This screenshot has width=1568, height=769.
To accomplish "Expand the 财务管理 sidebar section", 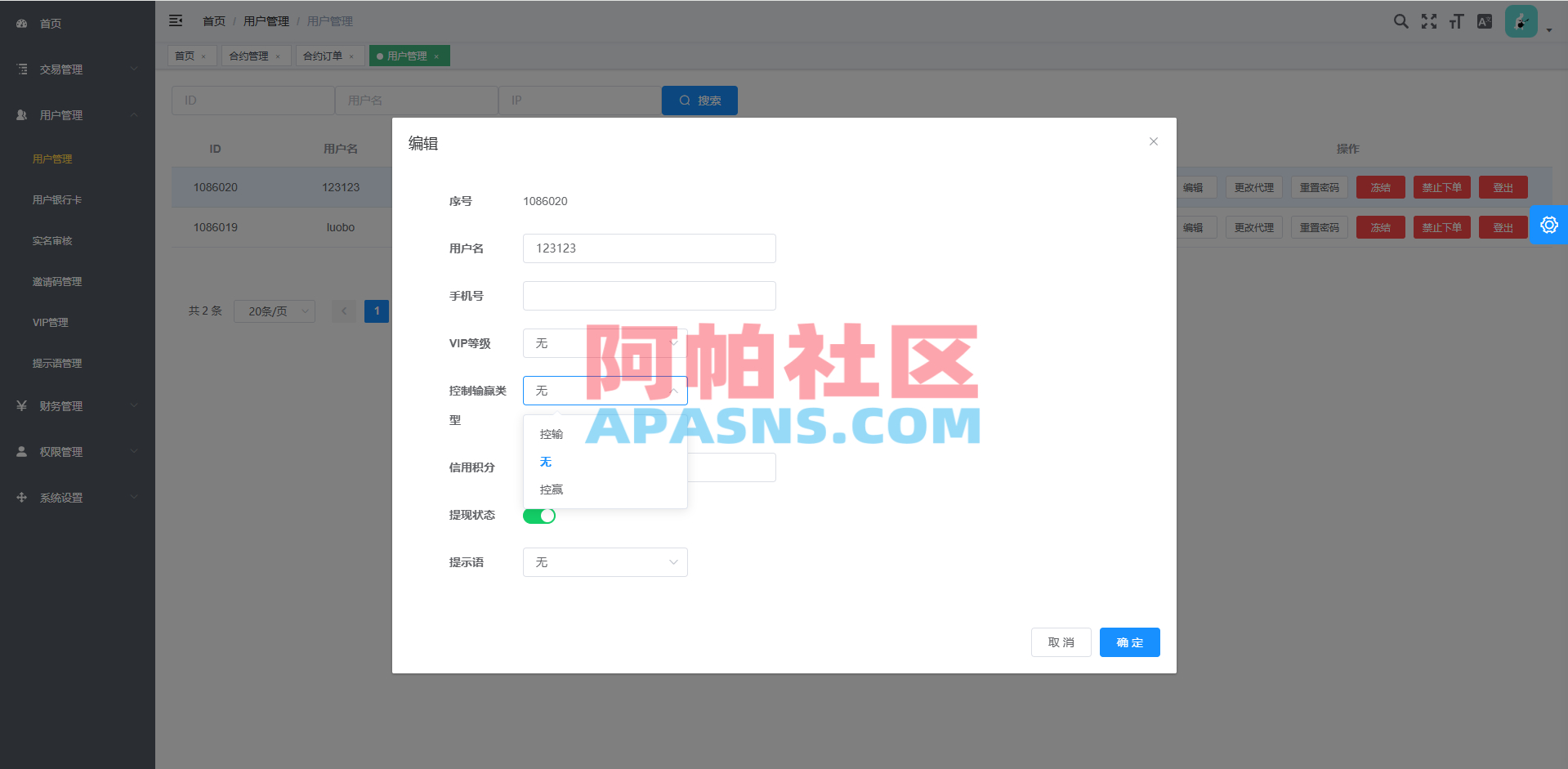I will [x=61, y=405].
